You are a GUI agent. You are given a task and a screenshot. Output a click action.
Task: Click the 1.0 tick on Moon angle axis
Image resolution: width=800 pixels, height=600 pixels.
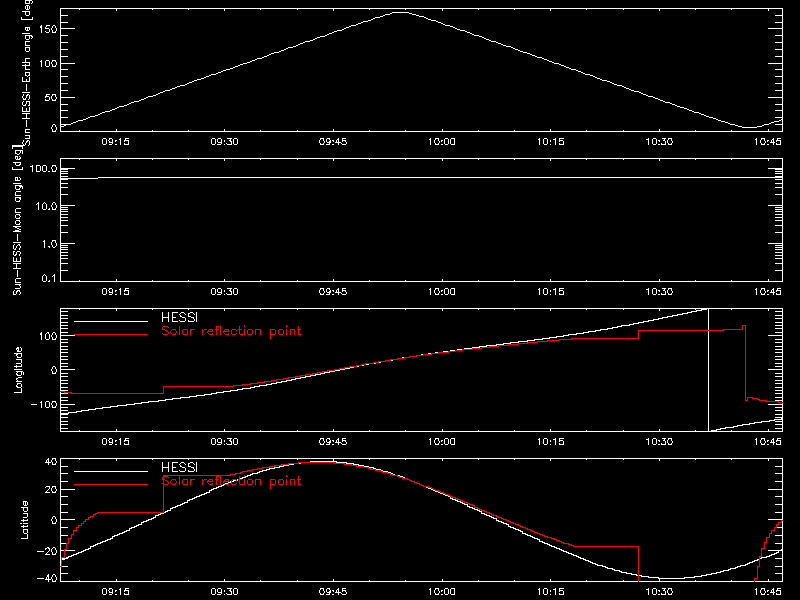pos(49,244)
